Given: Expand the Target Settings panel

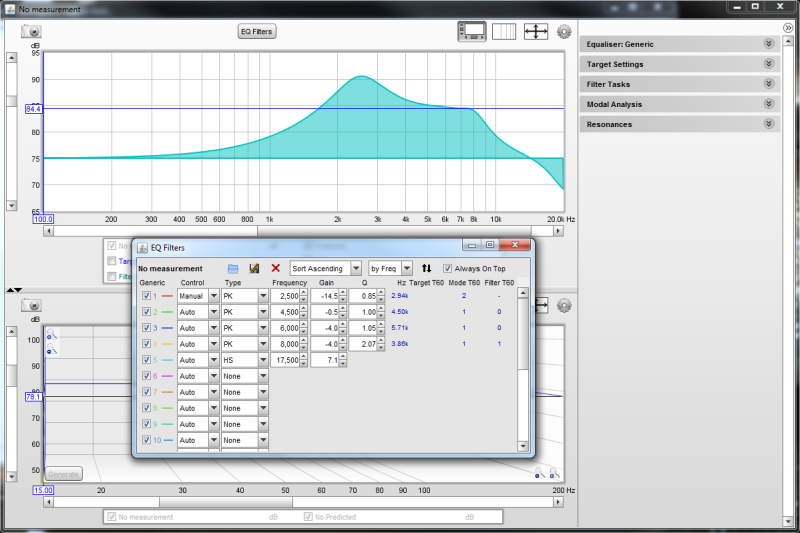Looking at the screenshot, I should [768, 64].
